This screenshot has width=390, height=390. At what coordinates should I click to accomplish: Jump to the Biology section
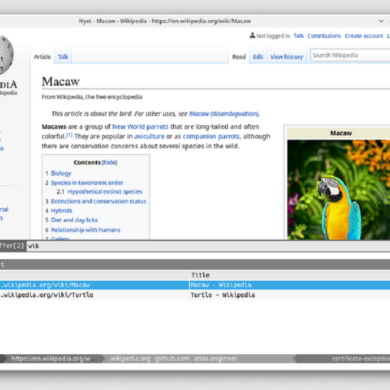point(61,173)
